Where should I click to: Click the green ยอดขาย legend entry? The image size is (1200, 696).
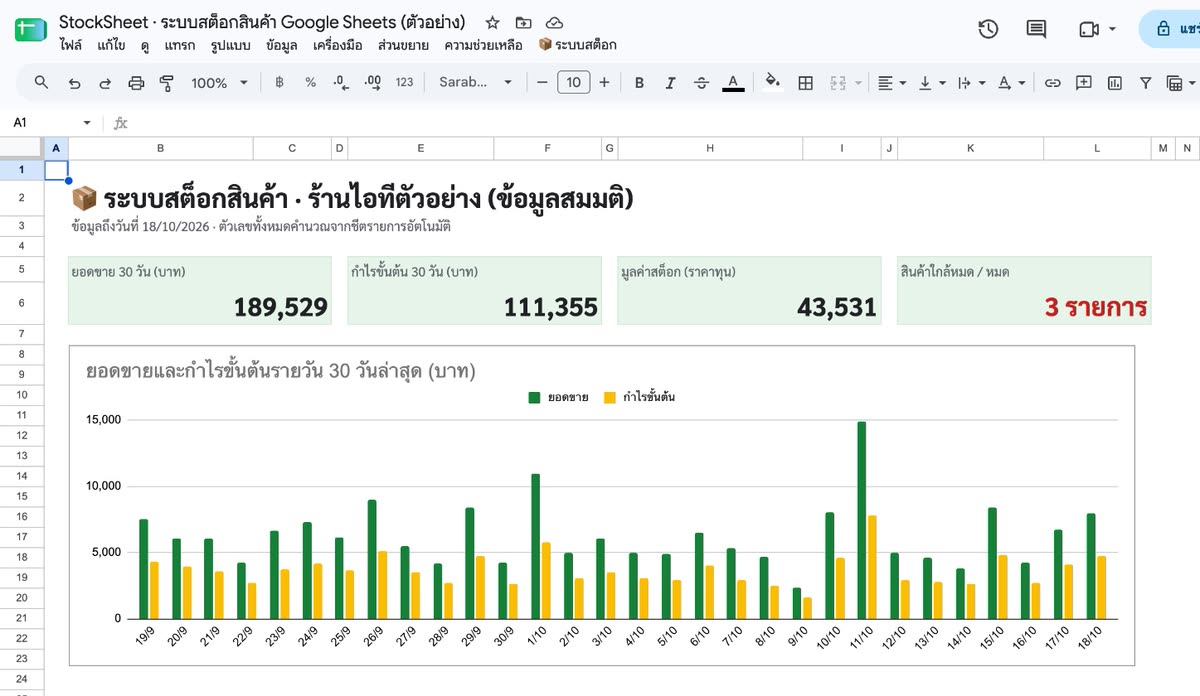click(558, 397)
